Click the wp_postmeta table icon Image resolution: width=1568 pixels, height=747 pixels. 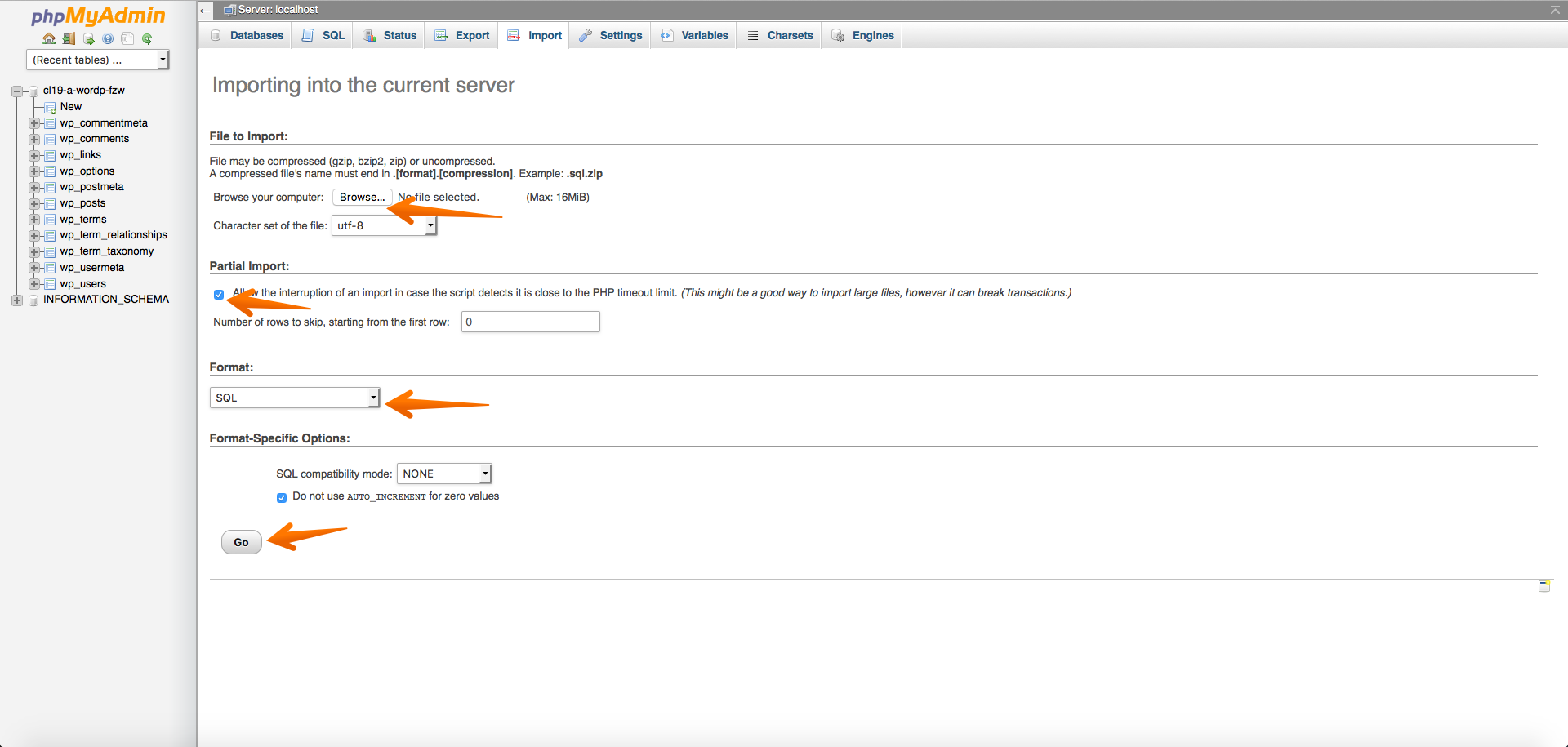point(50,187)
